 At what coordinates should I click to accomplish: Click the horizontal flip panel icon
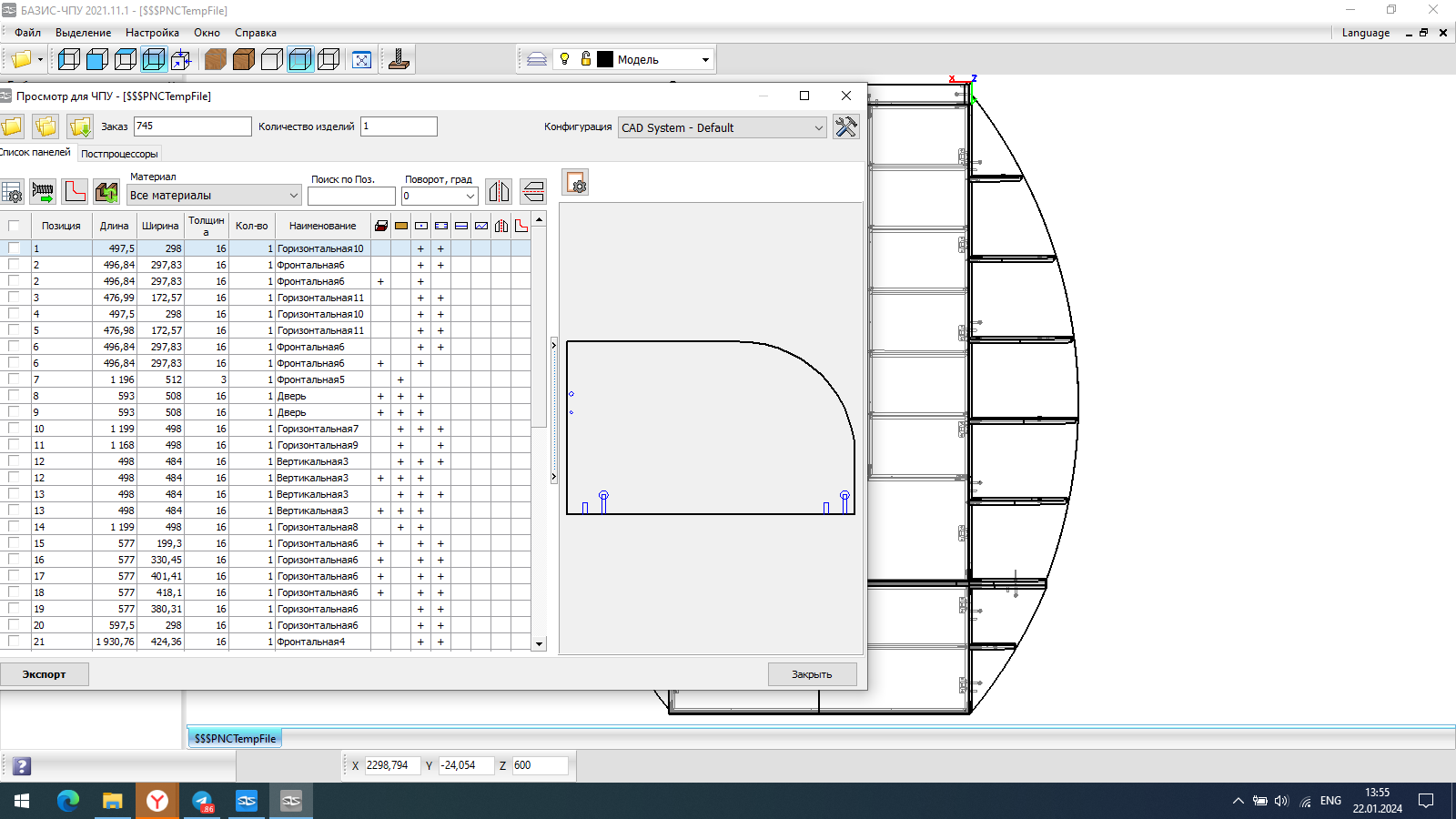pyautogui.click(x=533, y=192)
